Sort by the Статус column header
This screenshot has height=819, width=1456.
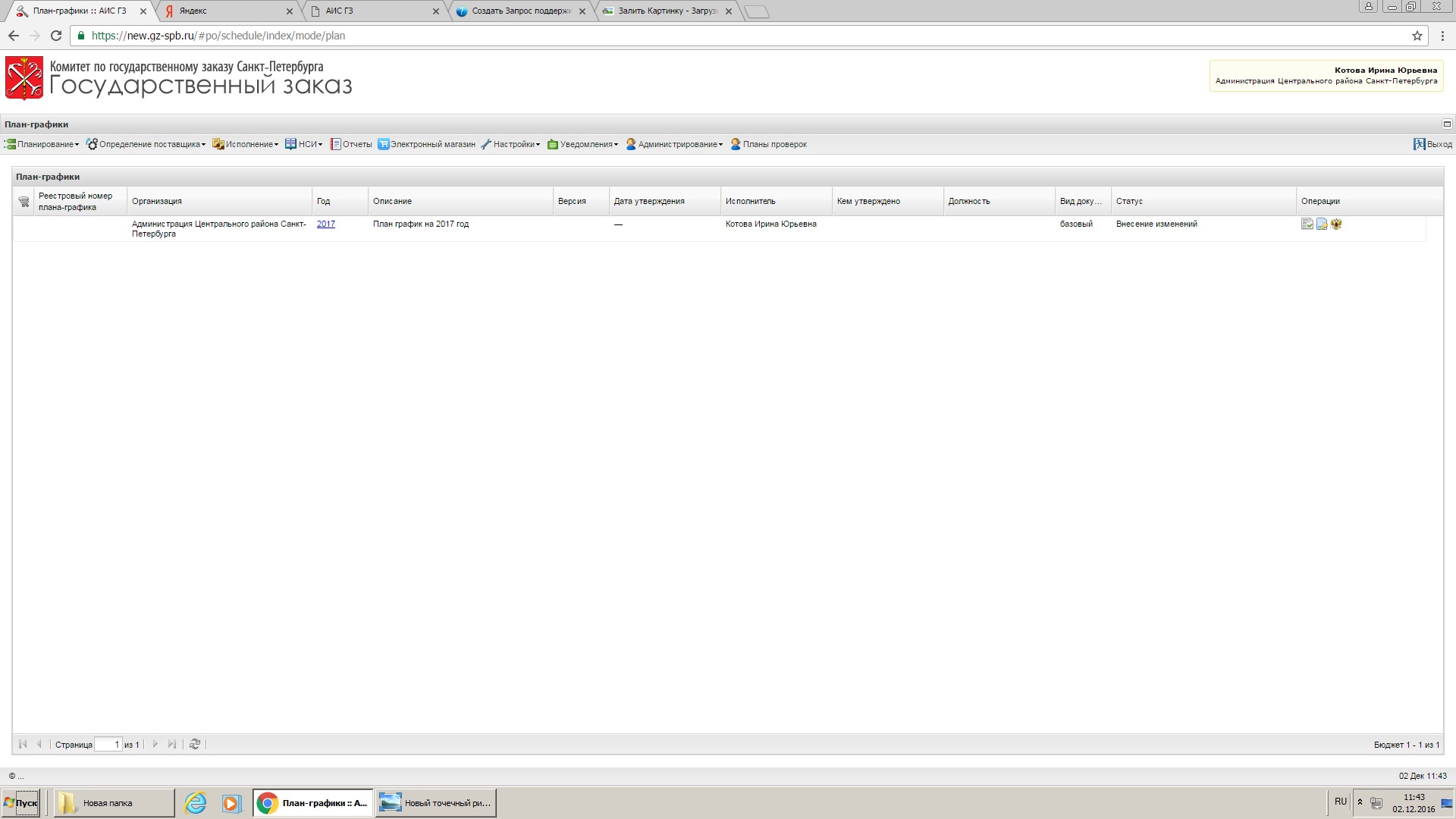point(1128,202)
